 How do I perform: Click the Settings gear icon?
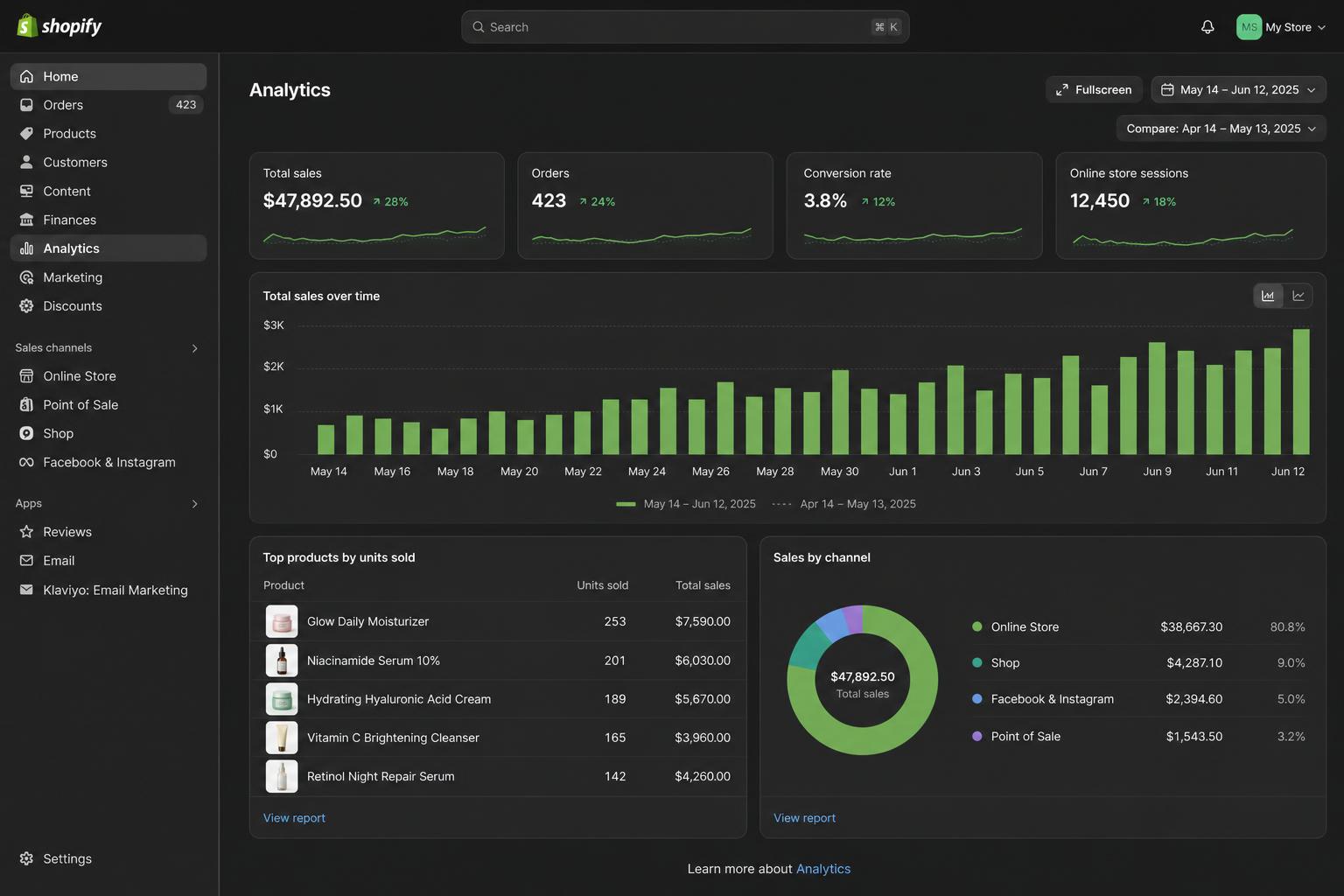tap(27, 859)
